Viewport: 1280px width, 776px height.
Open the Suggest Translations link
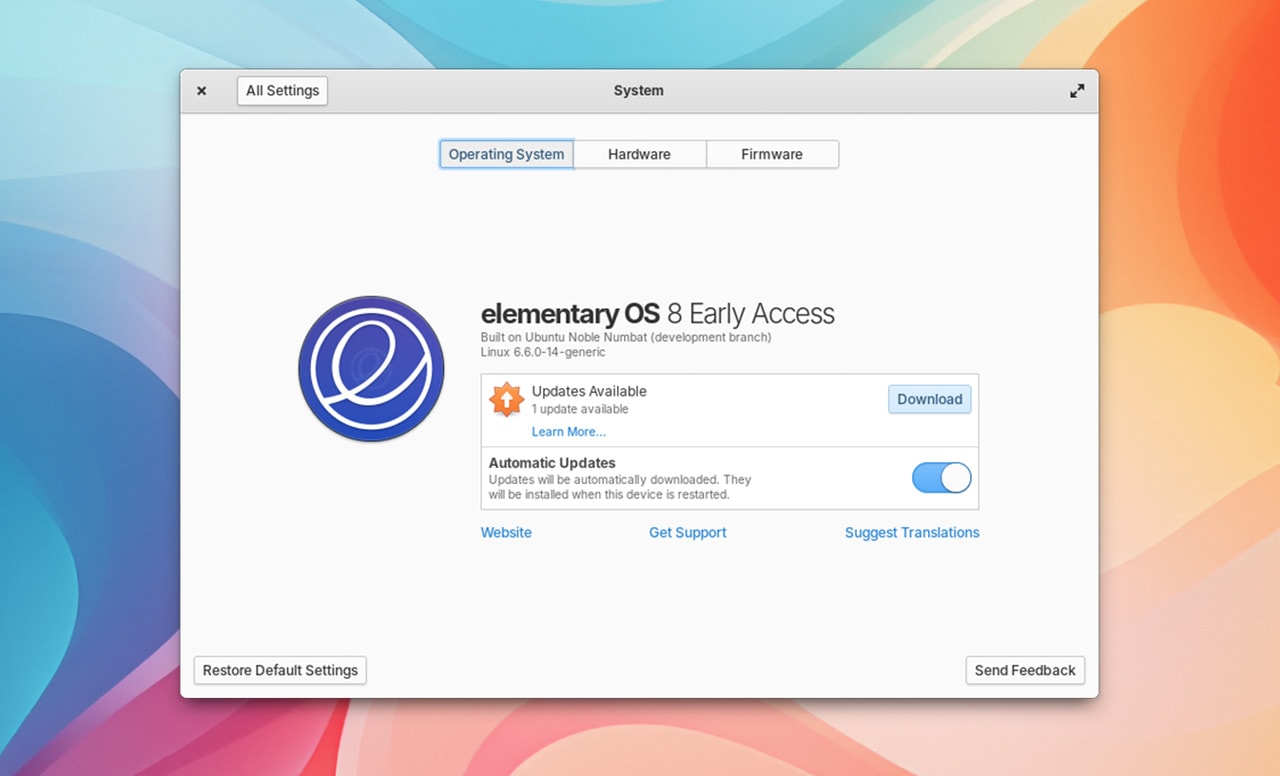pos(912,533)
